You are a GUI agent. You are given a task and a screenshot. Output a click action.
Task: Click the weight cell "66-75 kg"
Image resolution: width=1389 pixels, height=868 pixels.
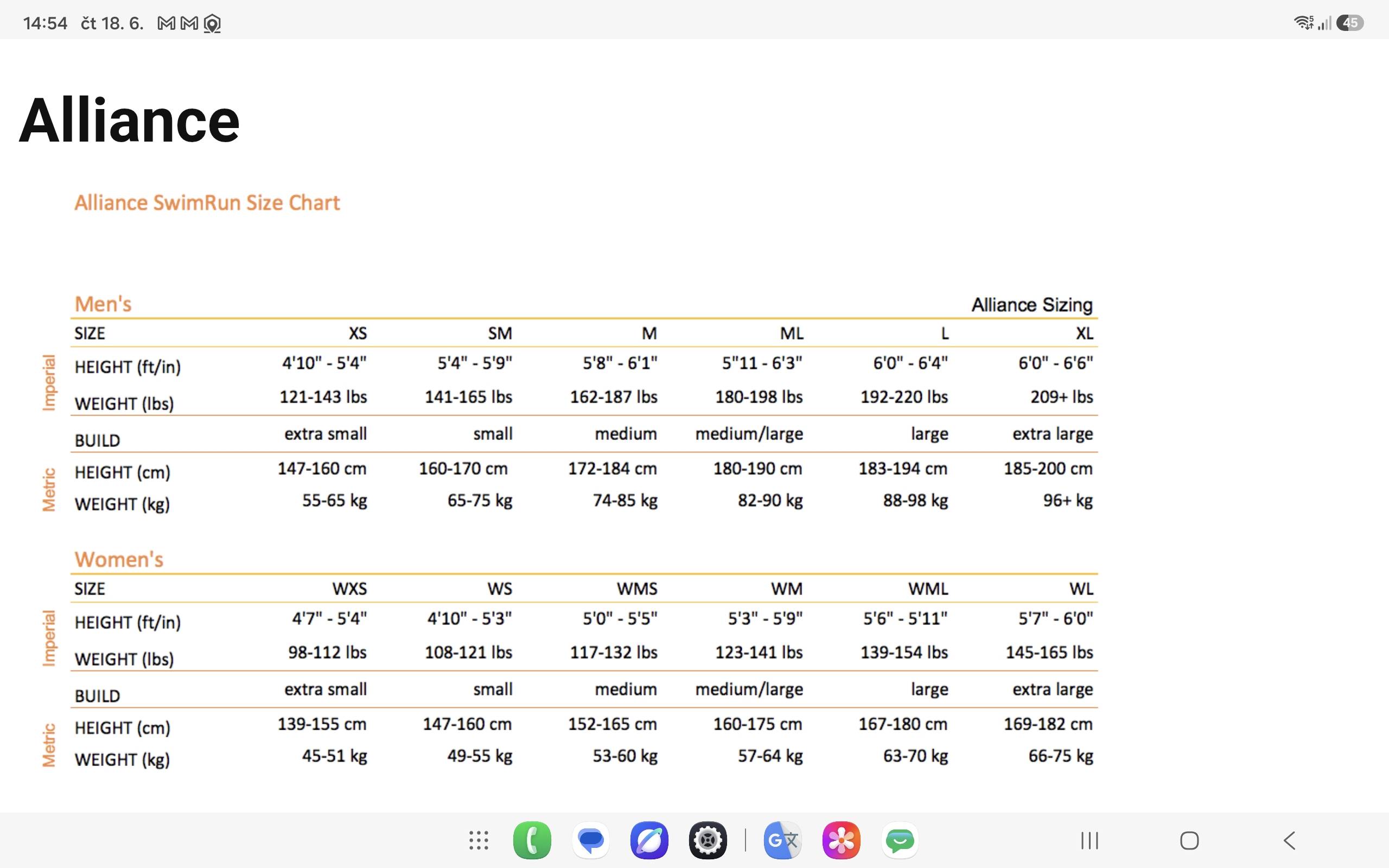(x=1061, y=756)
